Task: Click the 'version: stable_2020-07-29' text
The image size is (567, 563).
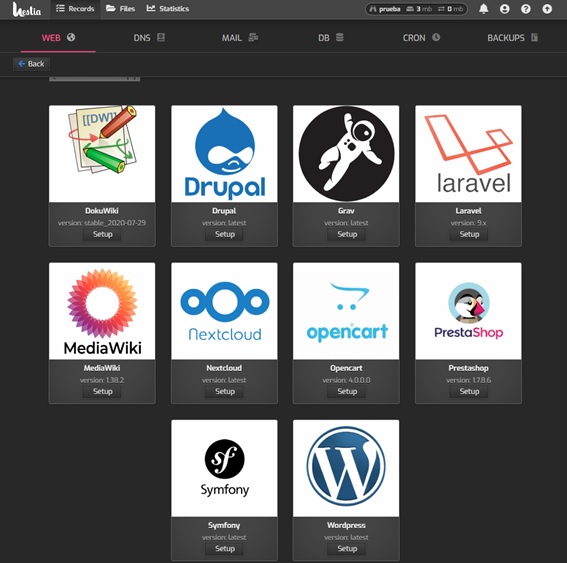Action: [102, 223]
